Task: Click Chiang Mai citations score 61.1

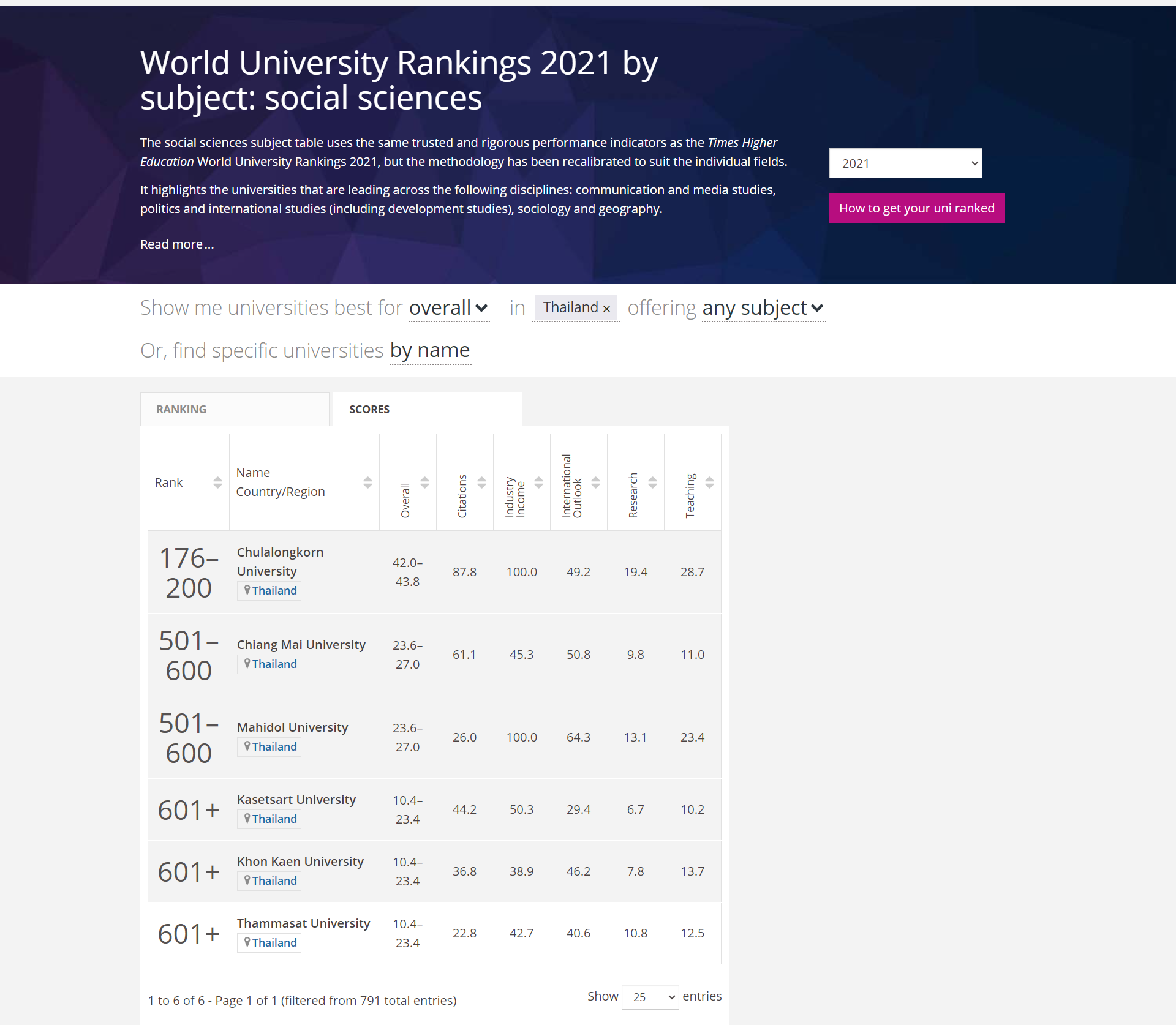Action: click(x=464, y=655)
